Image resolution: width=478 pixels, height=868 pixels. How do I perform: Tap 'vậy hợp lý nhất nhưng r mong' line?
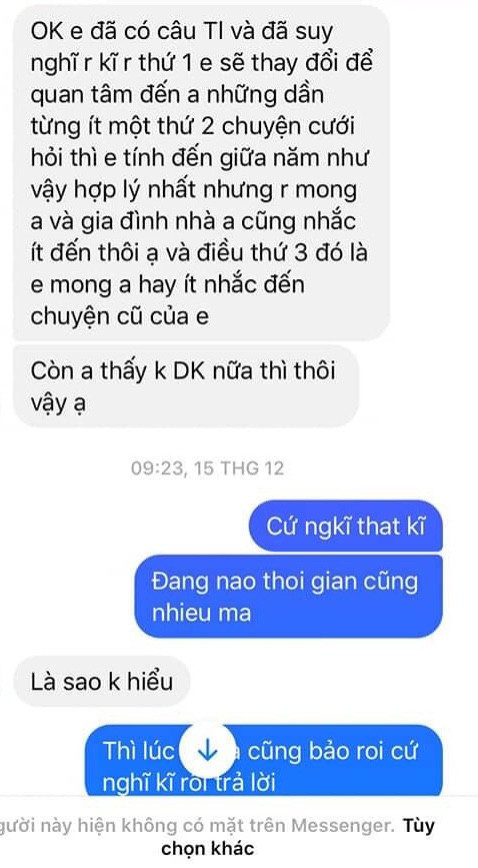(x=194, y=190)
